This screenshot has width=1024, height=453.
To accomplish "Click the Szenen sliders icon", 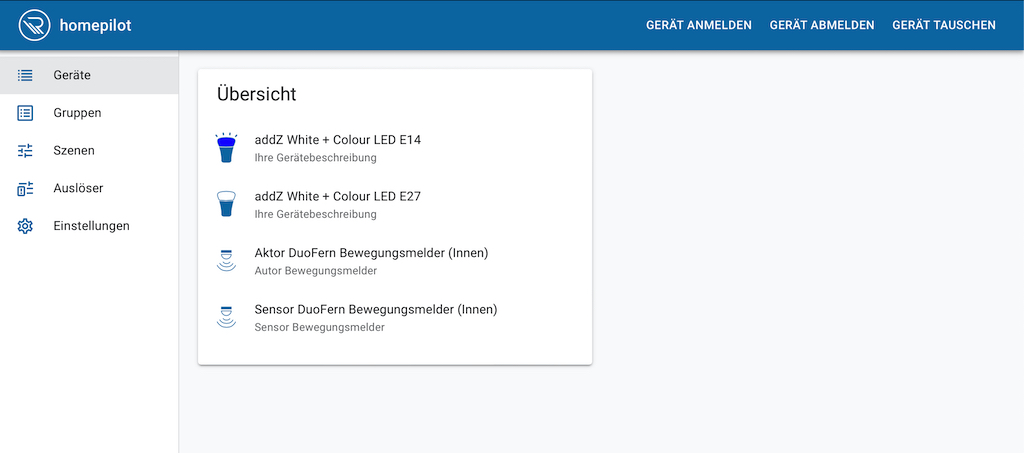I will click(x=25, y=151).
